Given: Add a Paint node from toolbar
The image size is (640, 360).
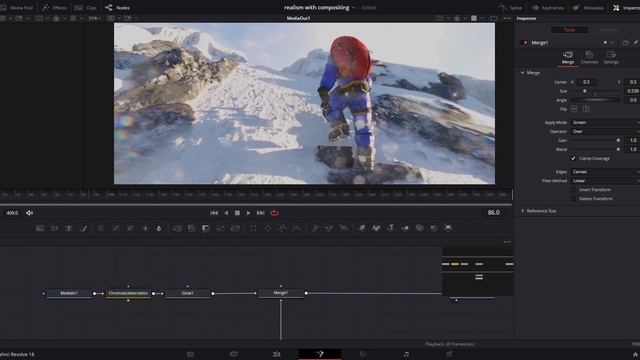Looking at the screenshot, I should (x=84, y=228).
